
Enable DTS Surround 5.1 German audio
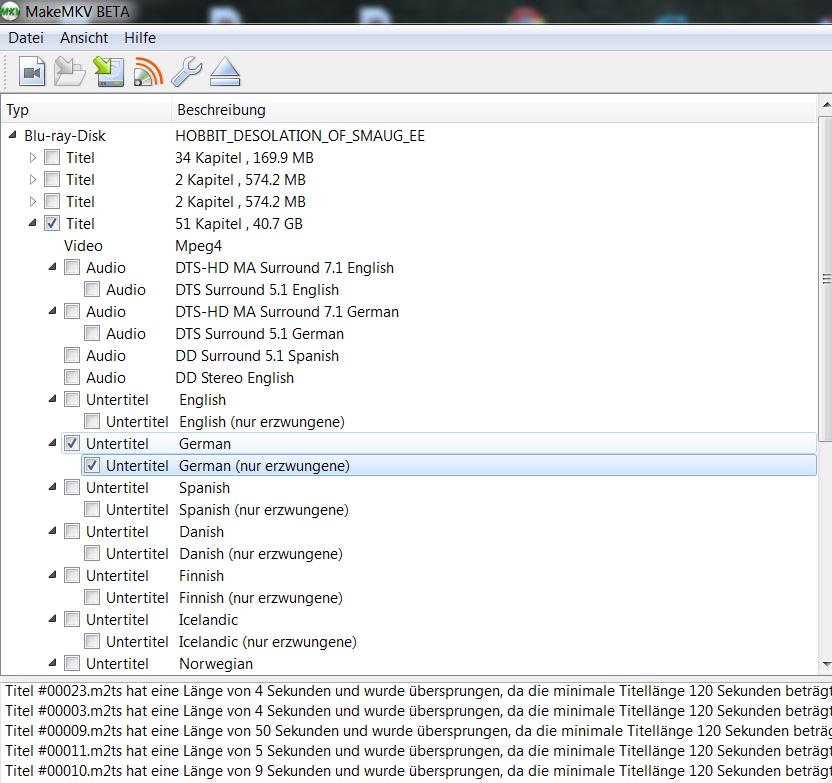click(92, 333)
